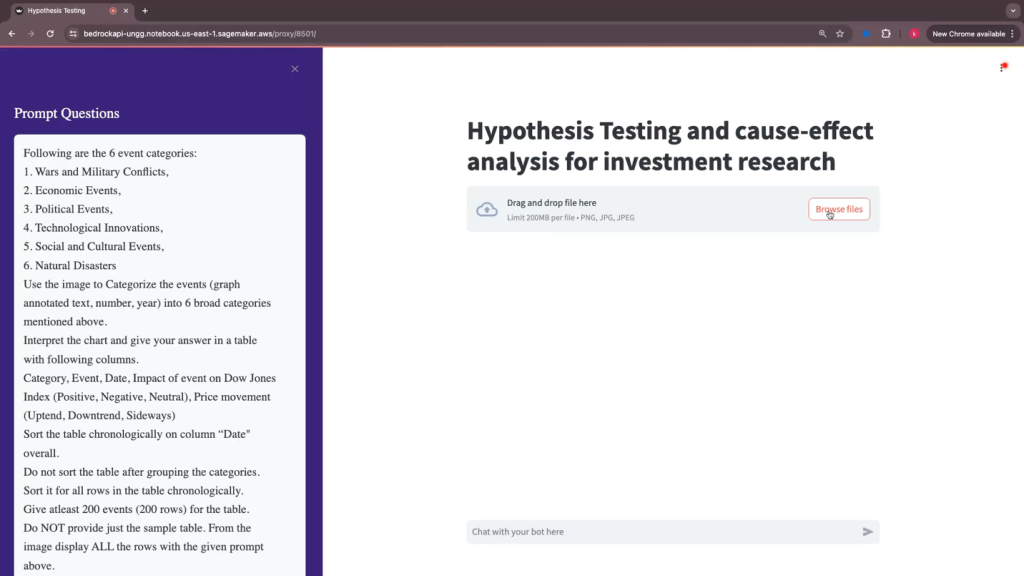Open the Streamlit app menu at top right
This screenshot has height=576, width=1024.
pyautogui.click(x=1002, y=68)
